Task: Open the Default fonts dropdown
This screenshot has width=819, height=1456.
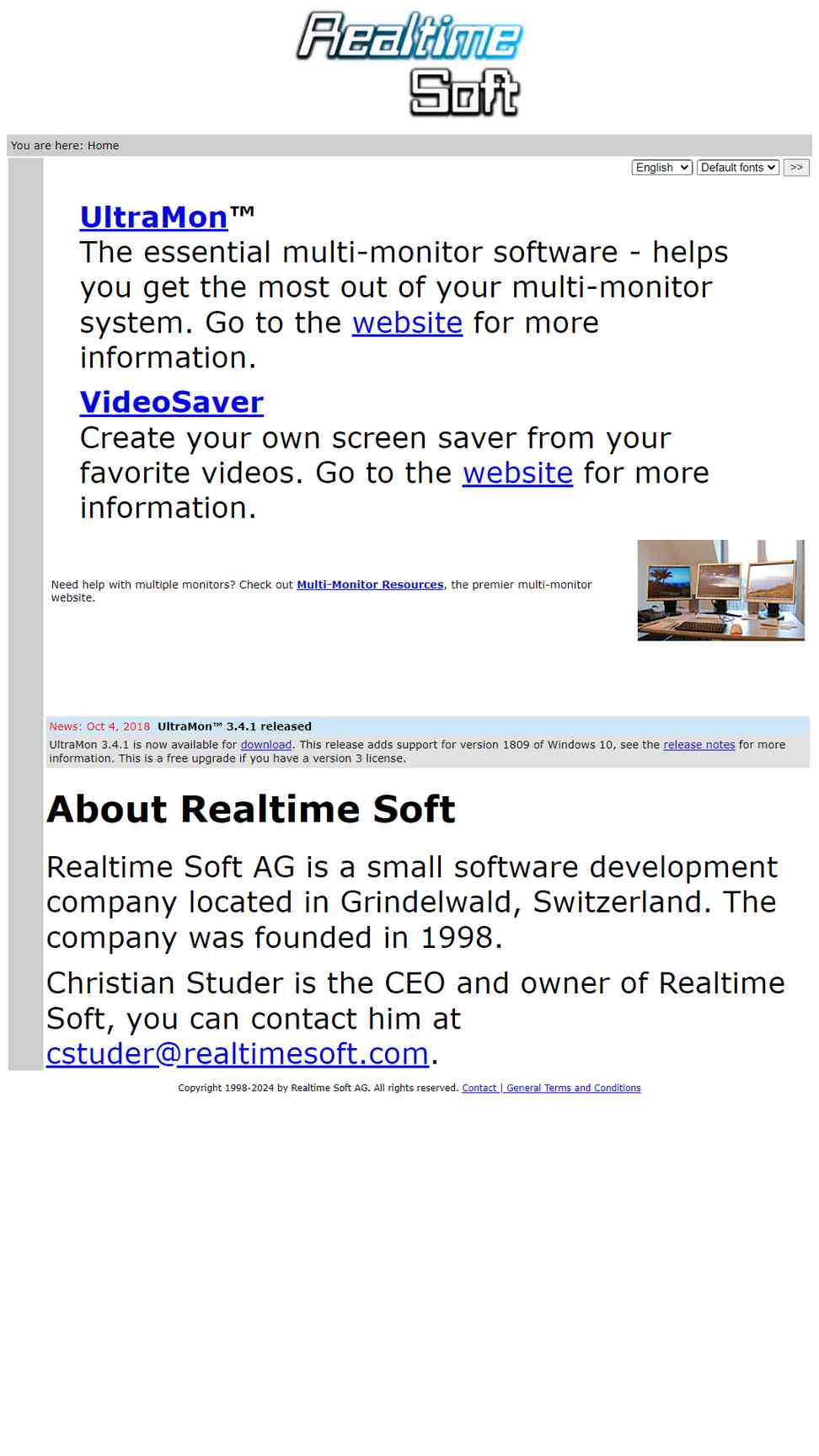Action: click(x=737, y=168)
